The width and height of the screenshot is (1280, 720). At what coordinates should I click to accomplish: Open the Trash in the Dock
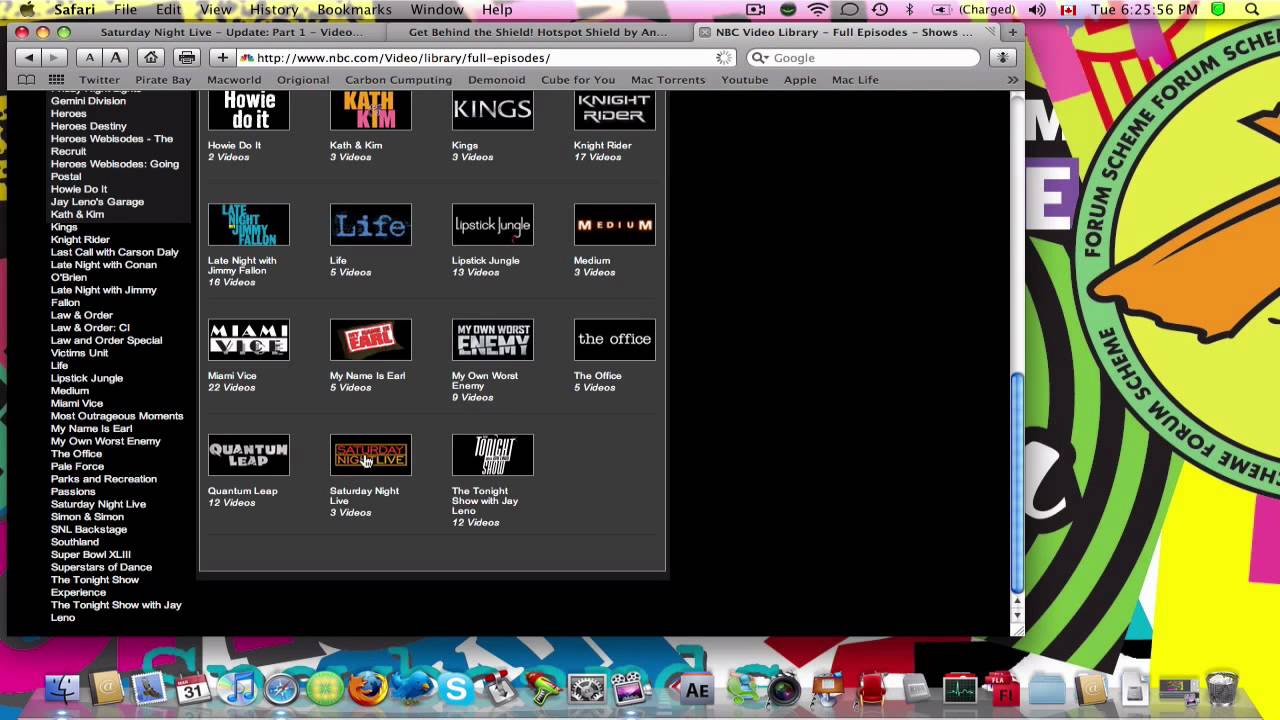(x=1222, y=689)
